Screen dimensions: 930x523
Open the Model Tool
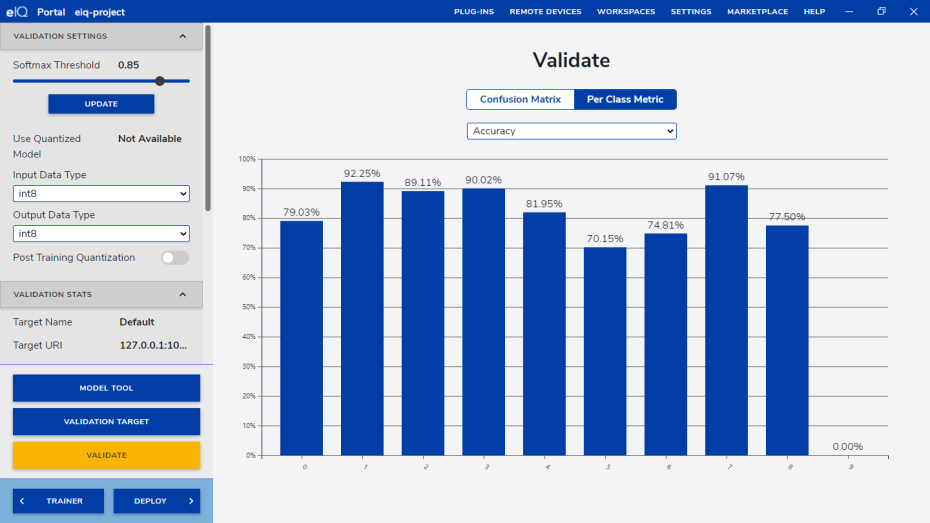tap(106, 388)
